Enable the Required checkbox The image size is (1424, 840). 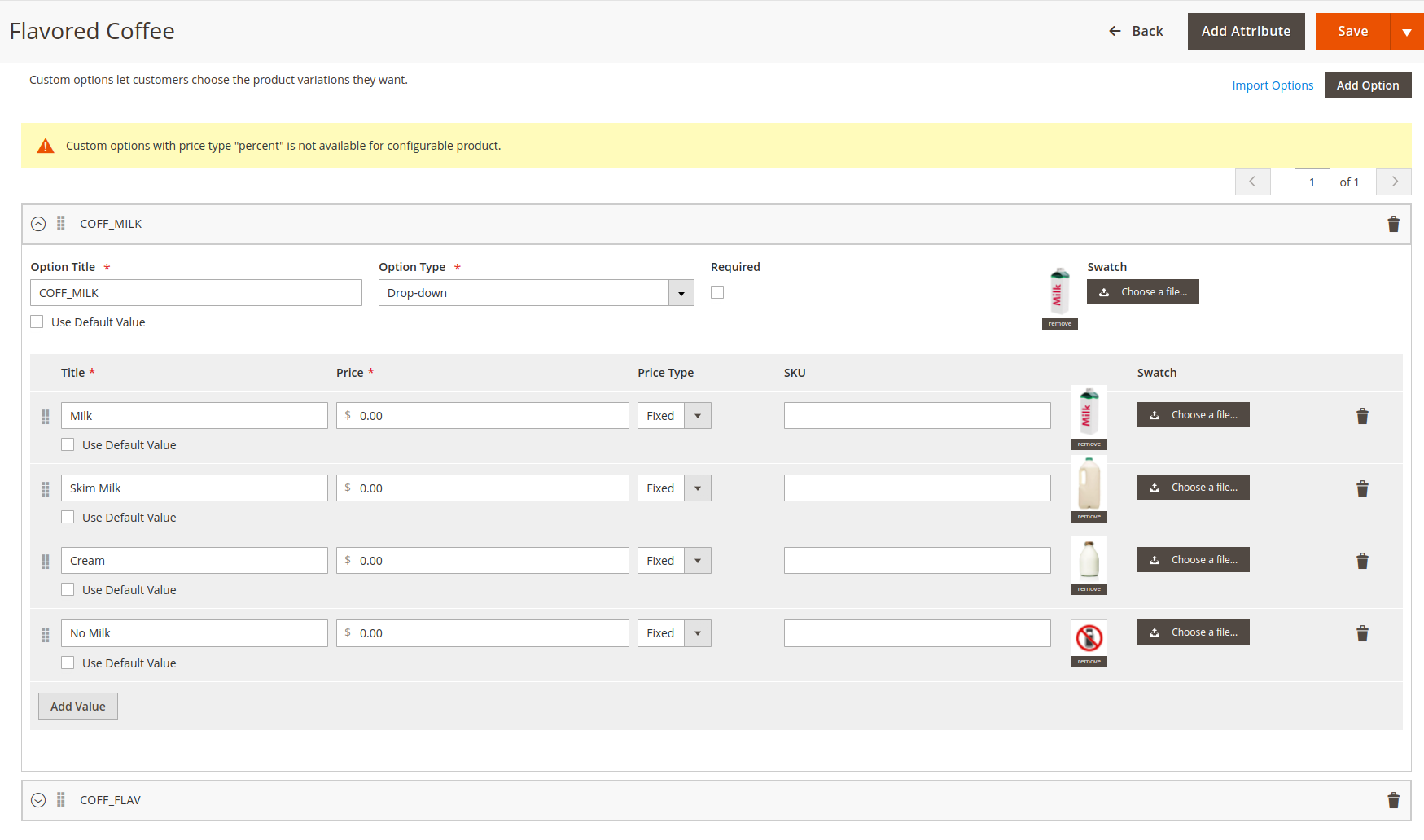click(717, 292)
